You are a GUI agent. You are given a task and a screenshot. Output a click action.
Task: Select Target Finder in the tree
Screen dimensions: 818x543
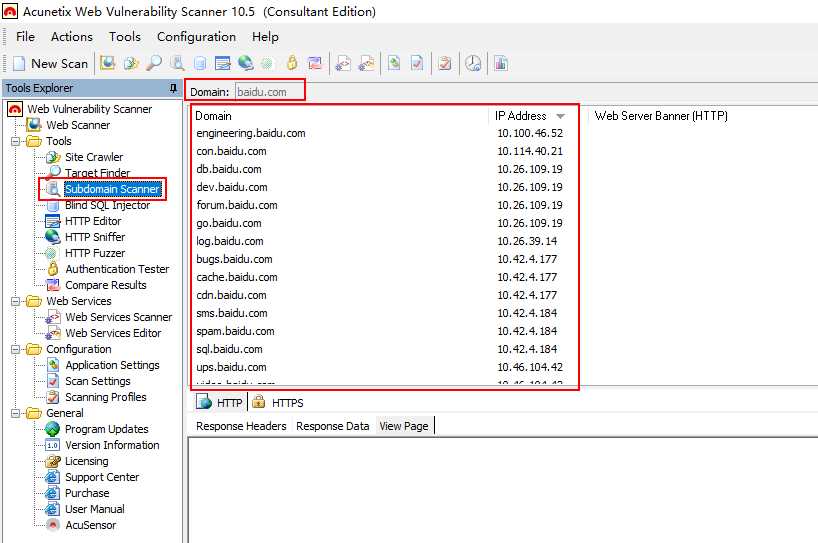click(97, 173)
